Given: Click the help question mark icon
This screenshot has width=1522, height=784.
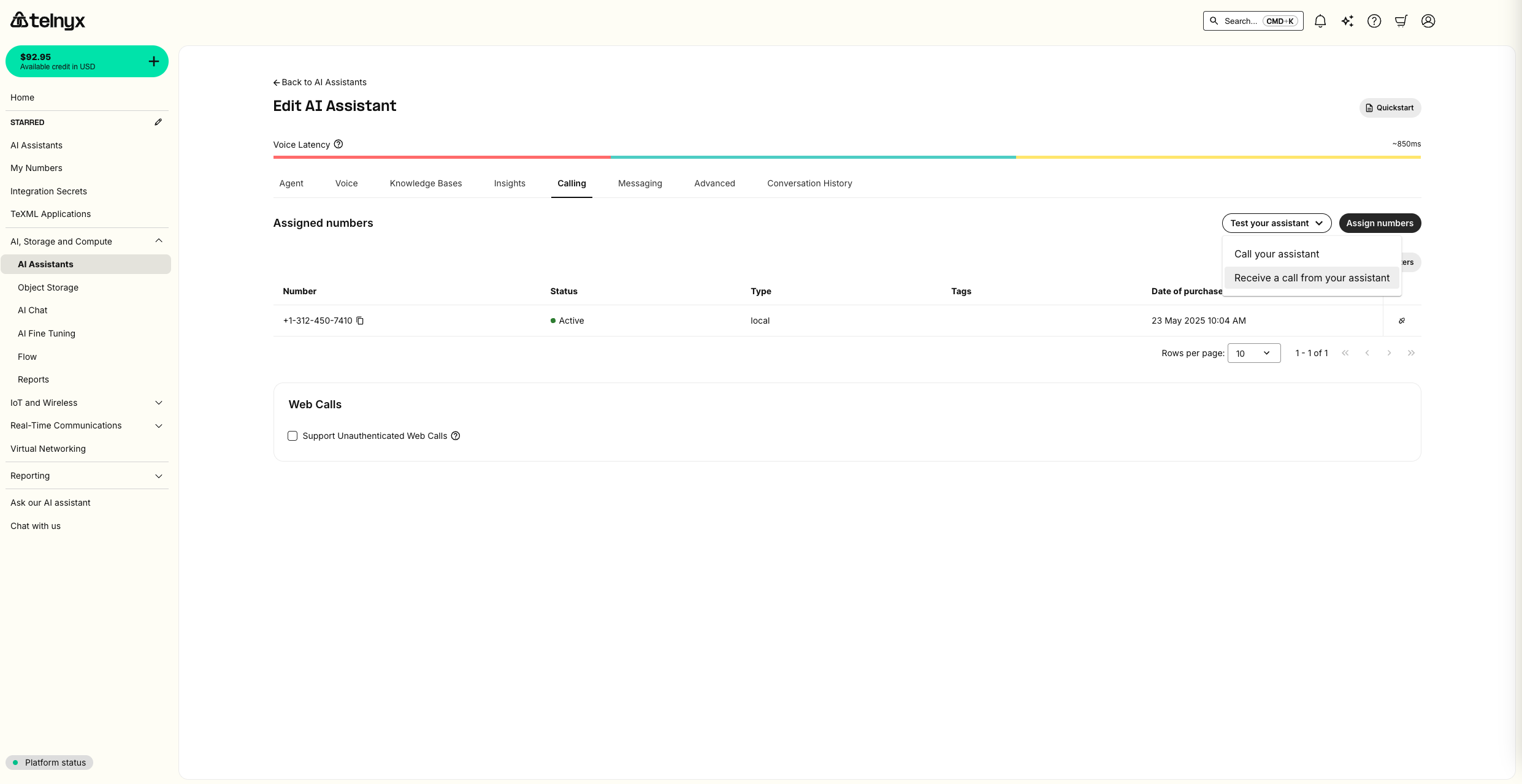Looking at the screenshot, I should click(1374, 21).
